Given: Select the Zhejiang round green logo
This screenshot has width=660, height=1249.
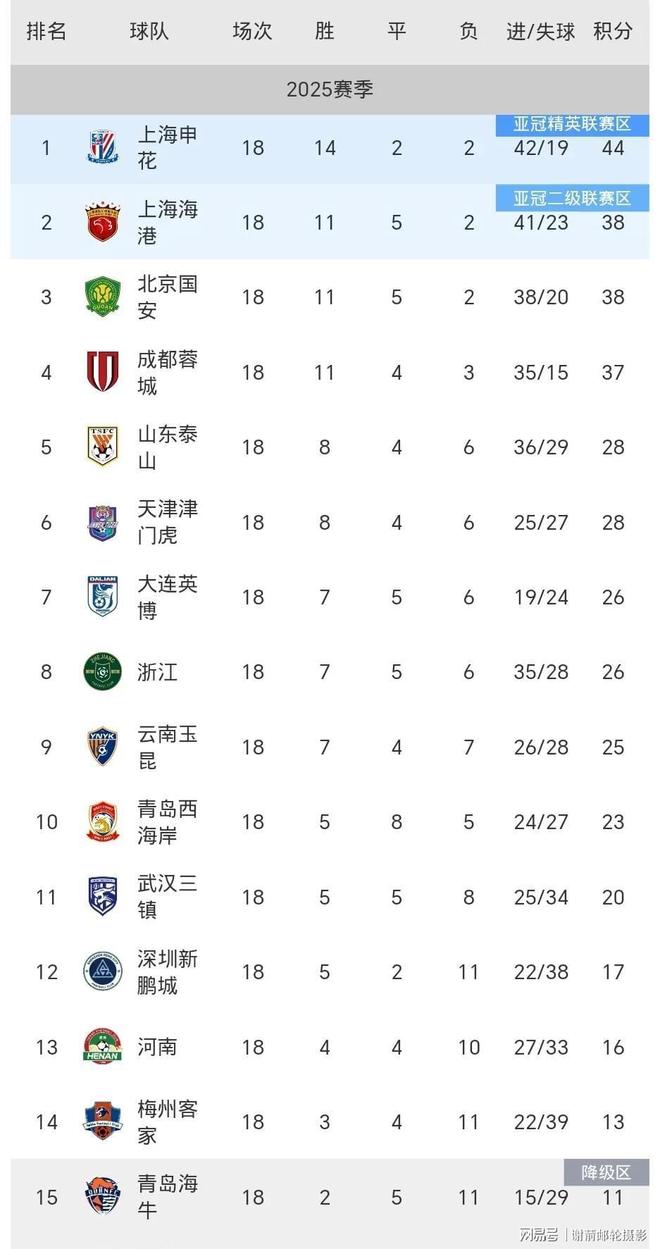Looking at the screenshot, I should point(102,672).
